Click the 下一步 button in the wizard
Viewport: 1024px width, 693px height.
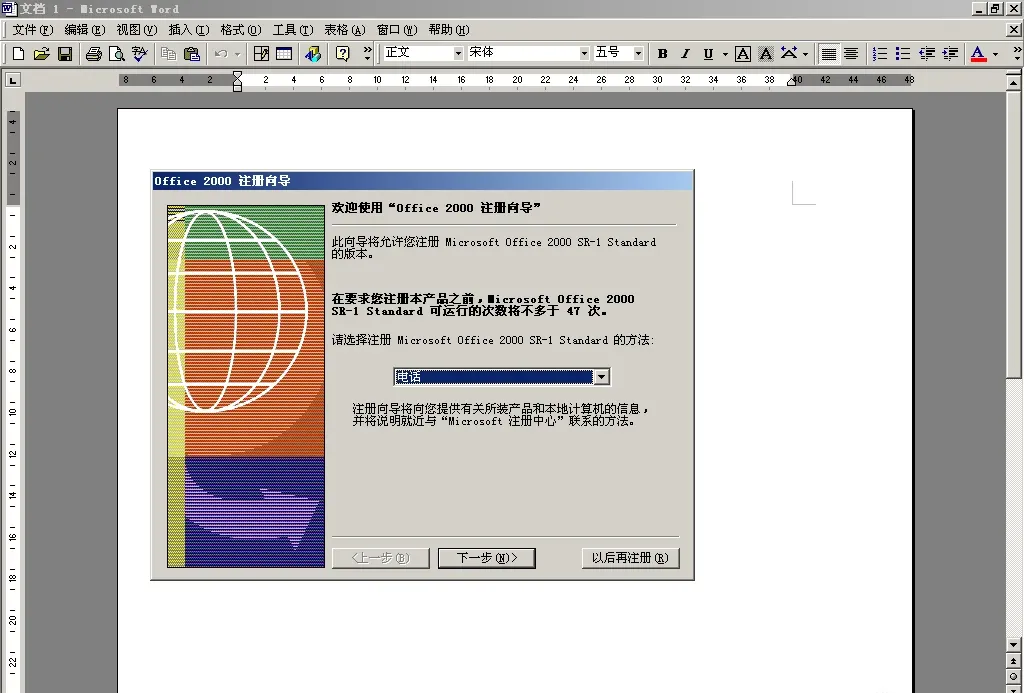click(x=487, y=558)
